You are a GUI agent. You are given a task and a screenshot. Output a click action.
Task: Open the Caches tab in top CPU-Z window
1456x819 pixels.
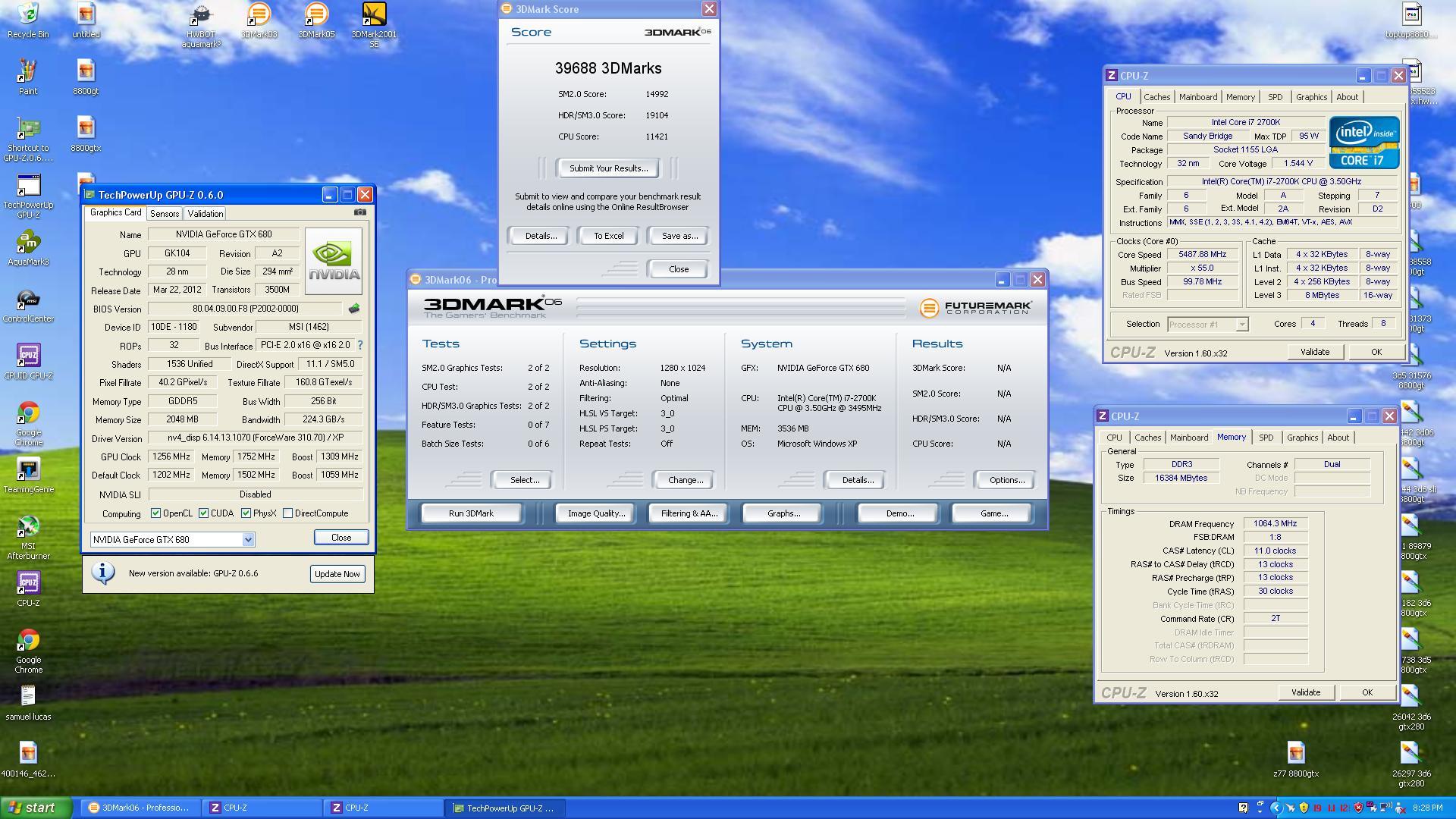coord(1156,97)
